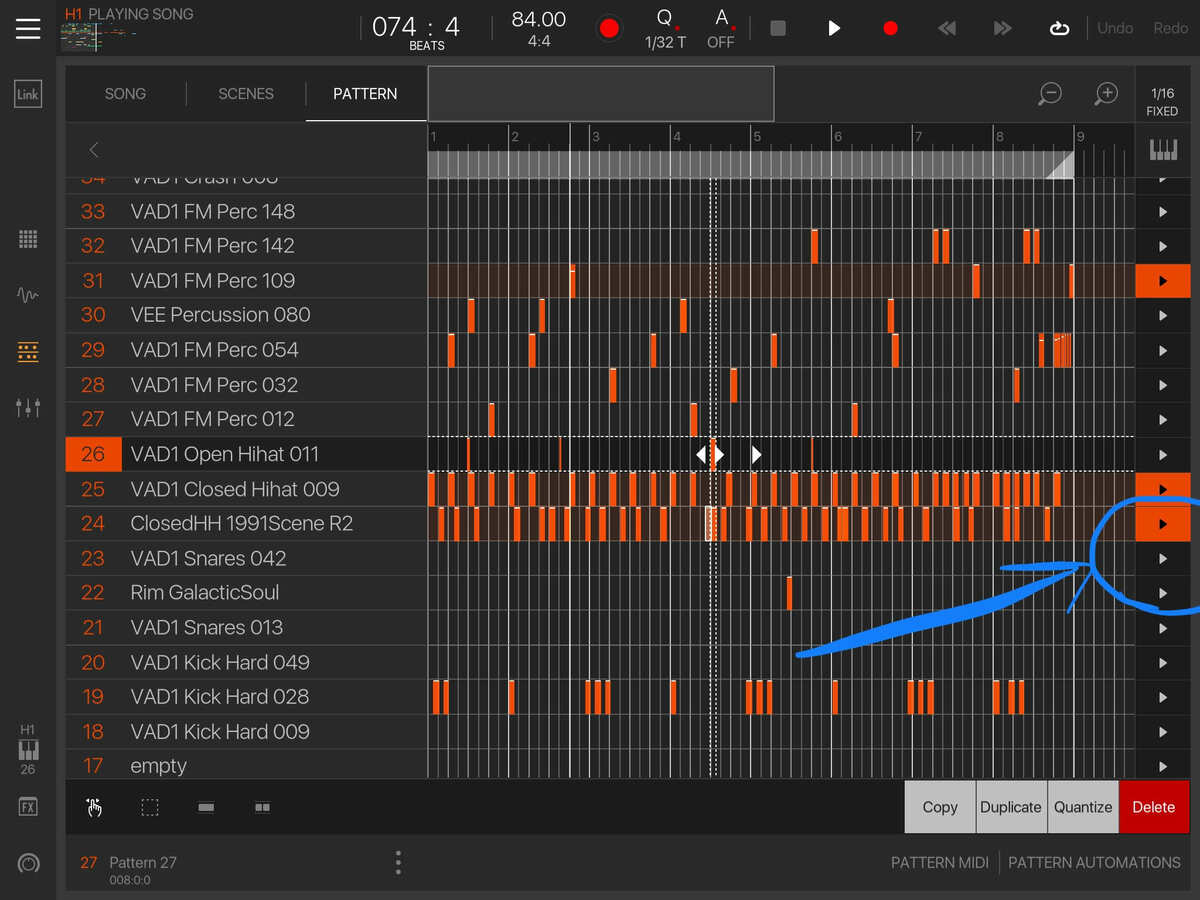Image resolution: width=1200 pixels, height=900 pixels.
Task: Open the 074 : 4 beats position display
Action: (x=416, y=30)
